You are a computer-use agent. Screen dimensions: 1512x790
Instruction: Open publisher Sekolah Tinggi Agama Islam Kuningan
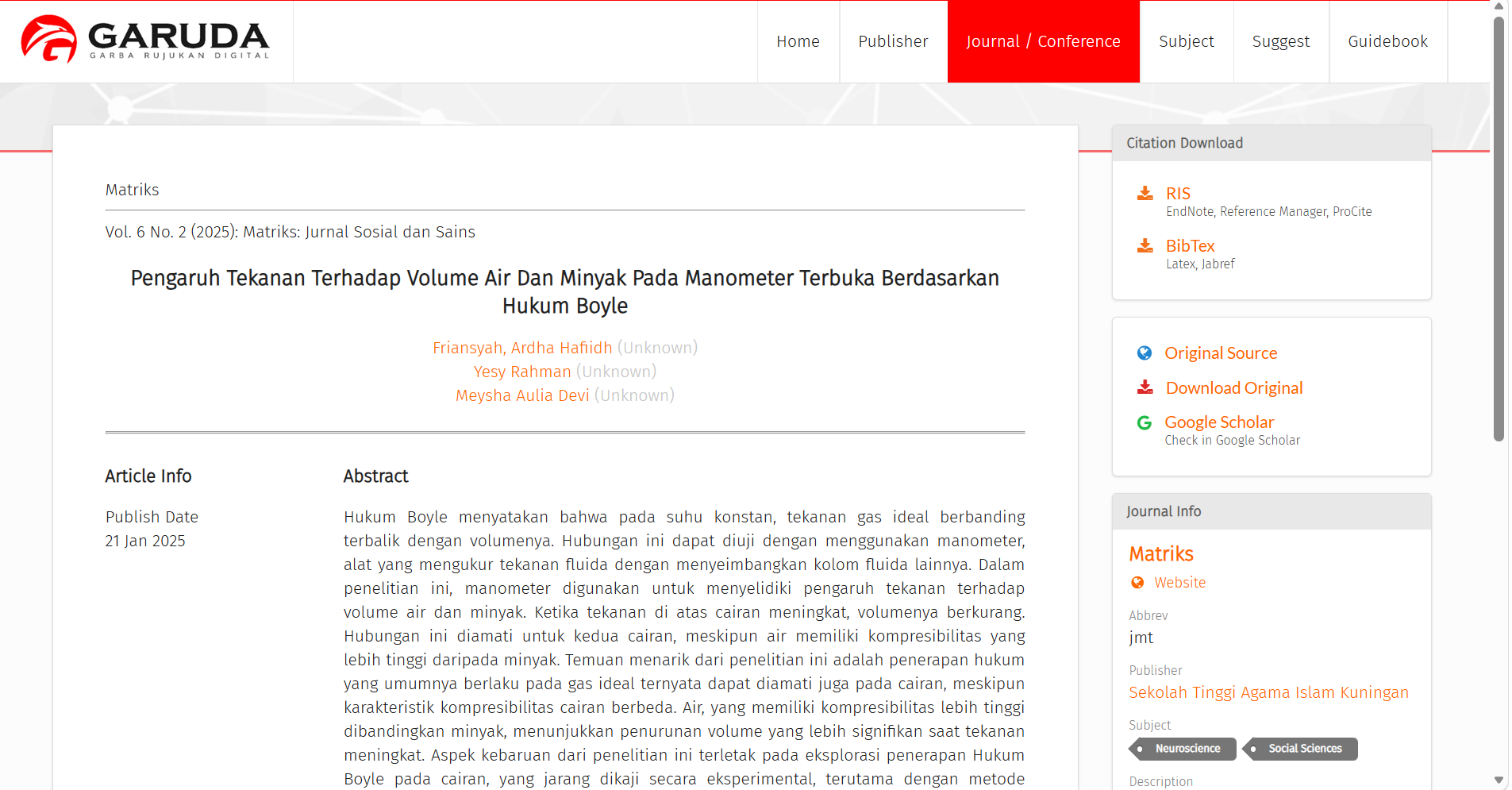(x=1268, y=692)
